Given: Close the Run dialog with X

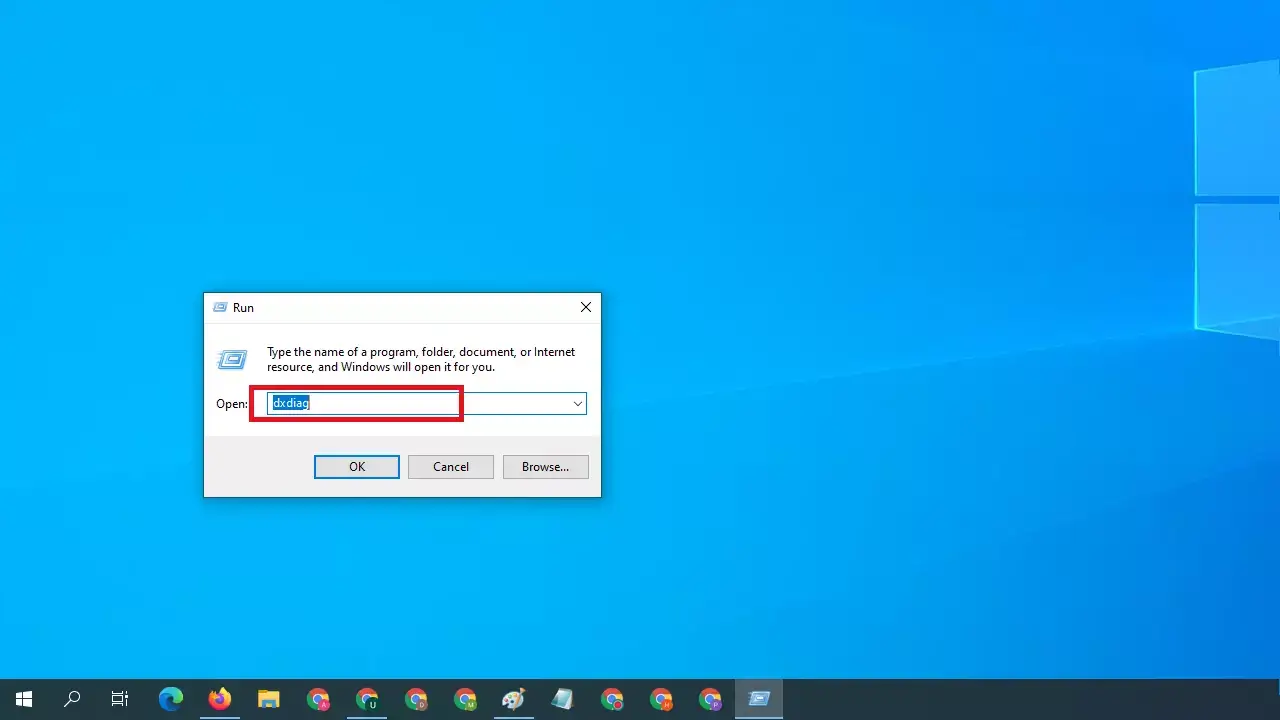Looking at the screenshot, I should 586,308.
